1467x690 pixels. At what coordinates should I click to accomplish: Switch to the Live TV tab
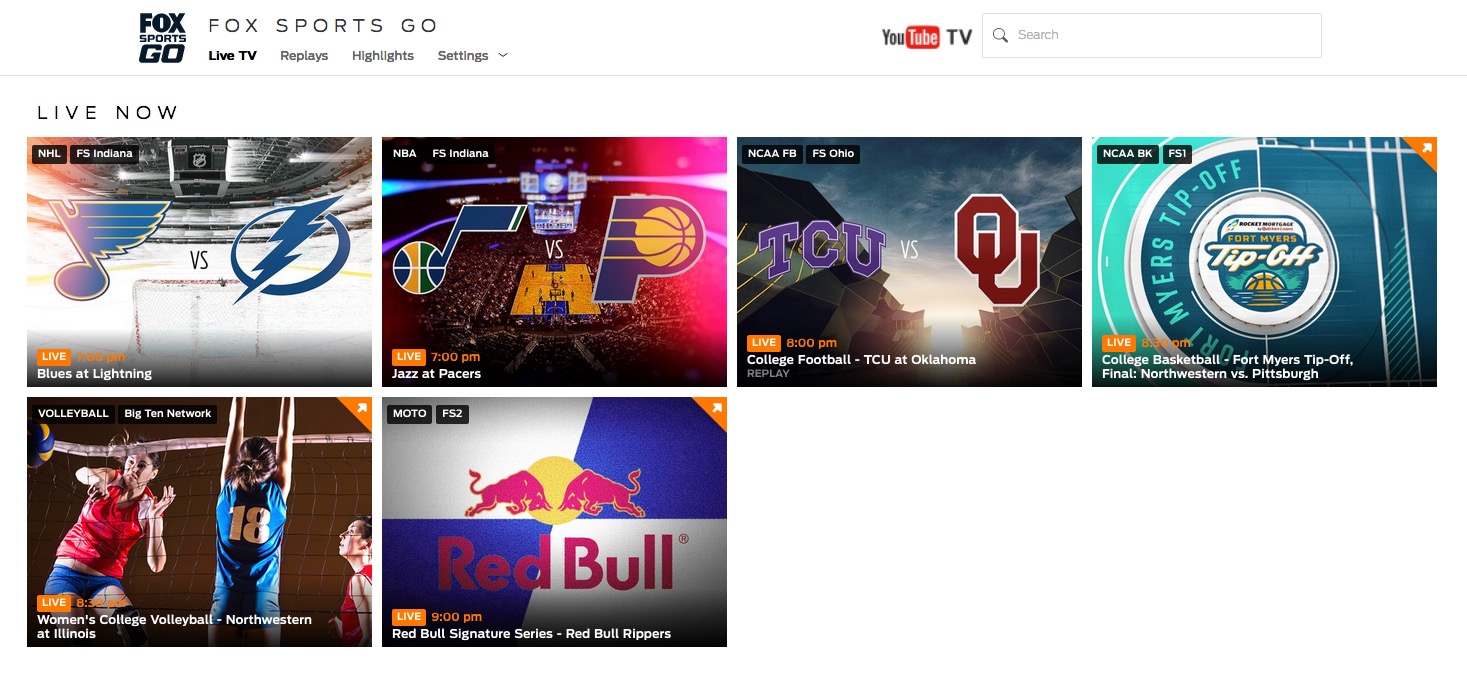pyautogui.click(x=232, y=56)
